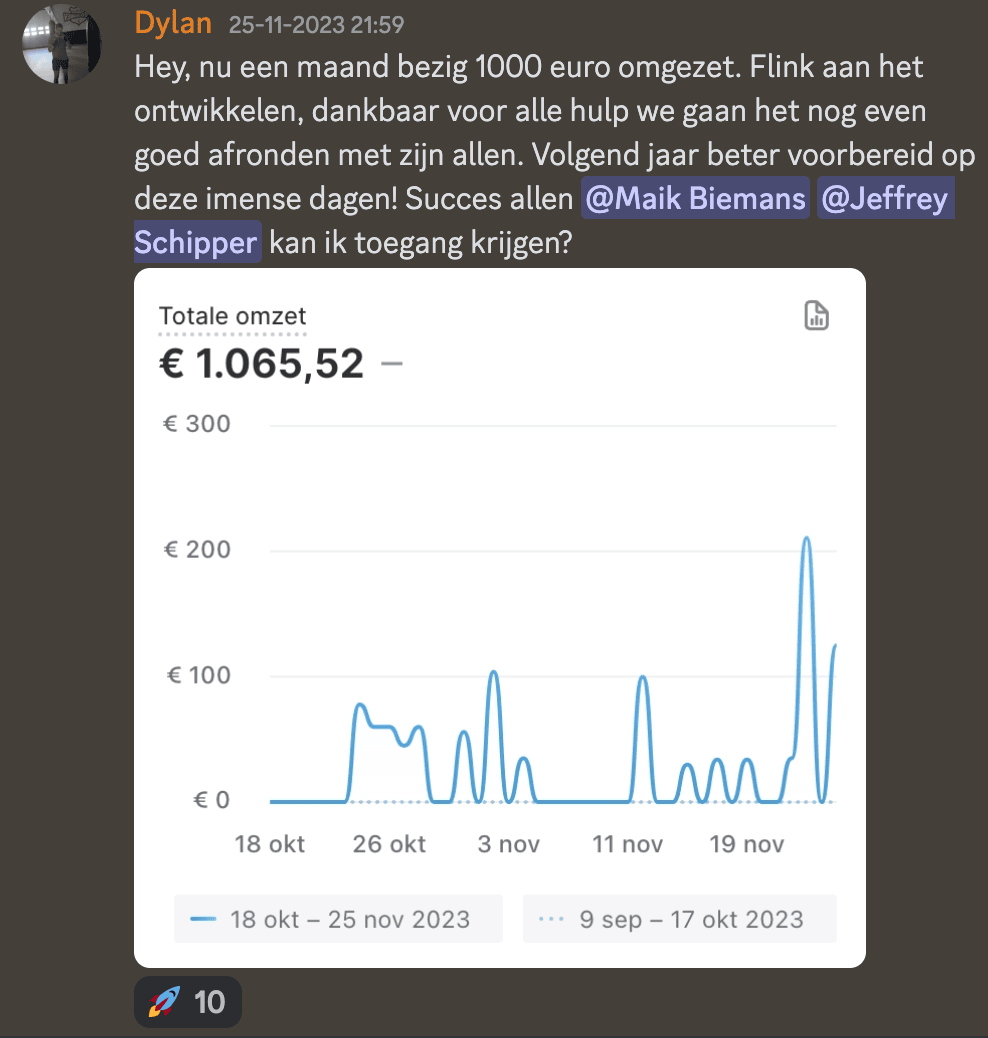Click the € 300 y-axis label
Screen dimensions: 988x1038
point(197,424)
